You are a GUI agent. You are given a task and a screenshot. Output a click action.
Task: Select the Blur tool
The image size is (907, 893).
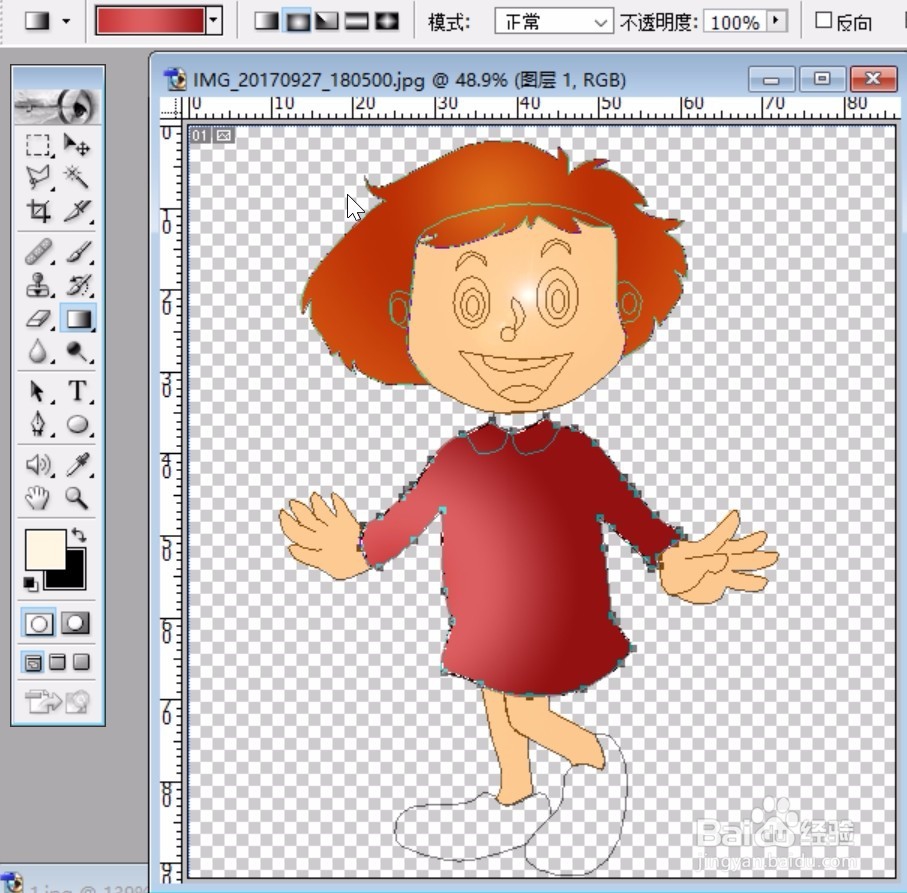coord(38,351)
